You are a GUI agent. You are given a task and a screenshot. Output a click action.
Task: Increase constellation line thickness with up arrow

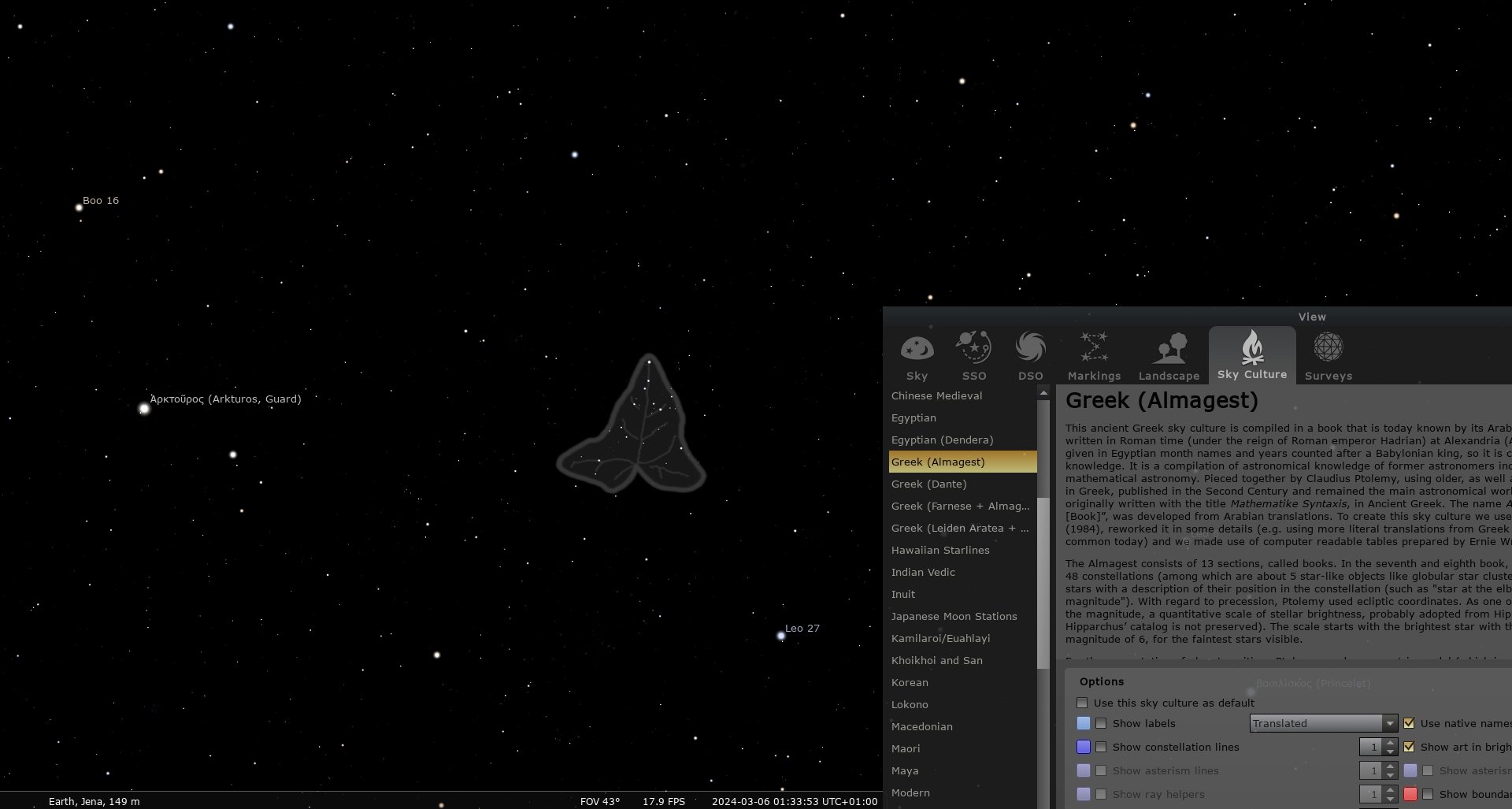(x=1391, y=742)
